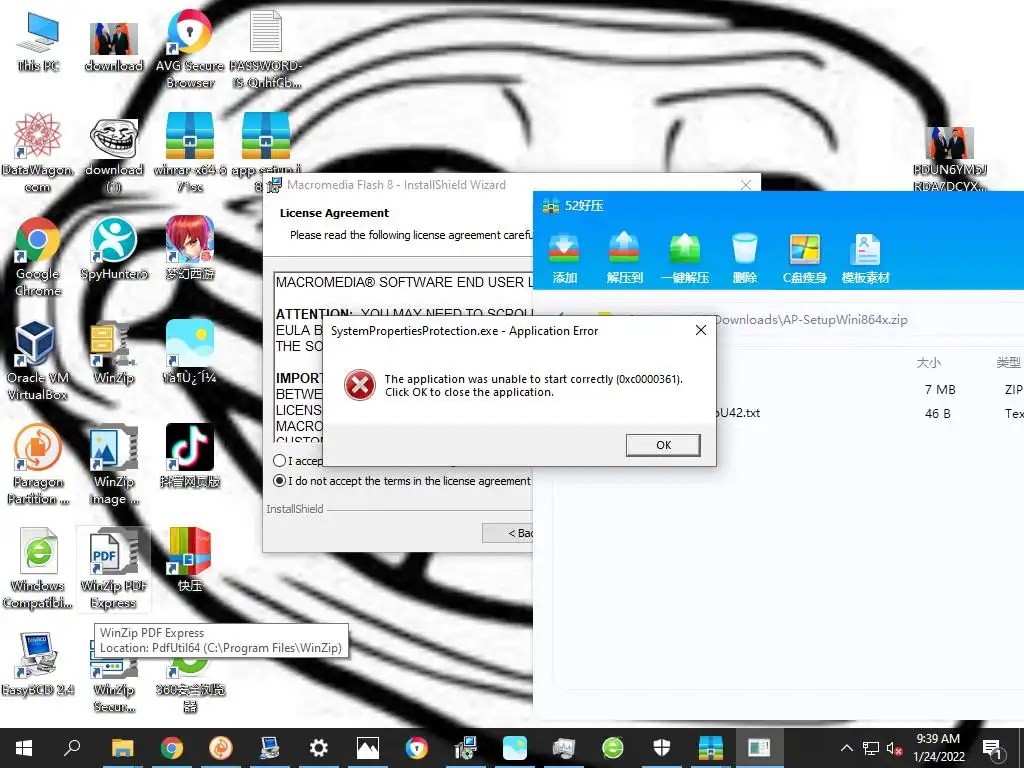Viewport: 1024px width, 768px height.
Task: Click OK in the Application Error dialog
Action: coord(663,445)
